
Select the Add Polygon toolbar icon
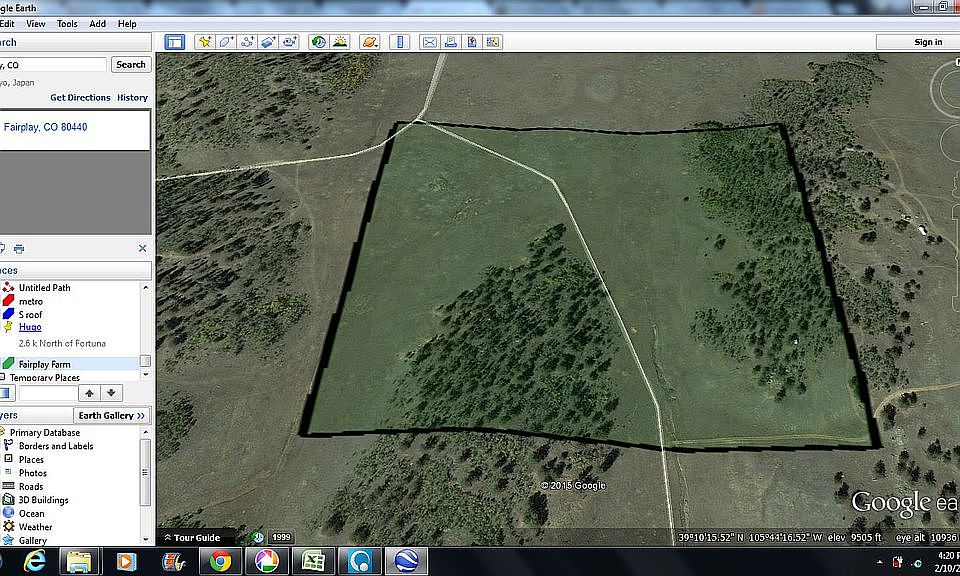pos(226,42)
